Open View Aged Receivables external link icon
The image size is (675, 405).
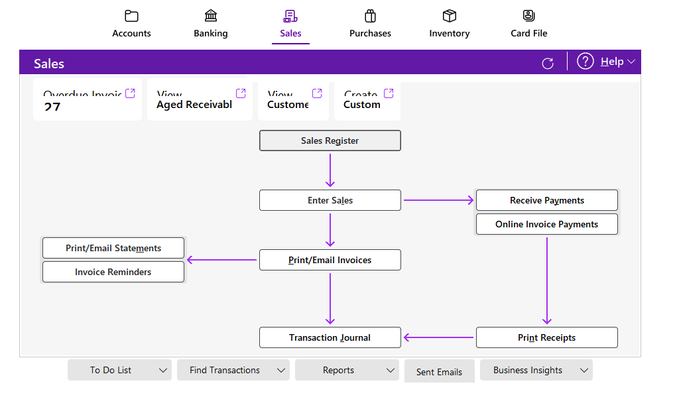tap(238, 94)
